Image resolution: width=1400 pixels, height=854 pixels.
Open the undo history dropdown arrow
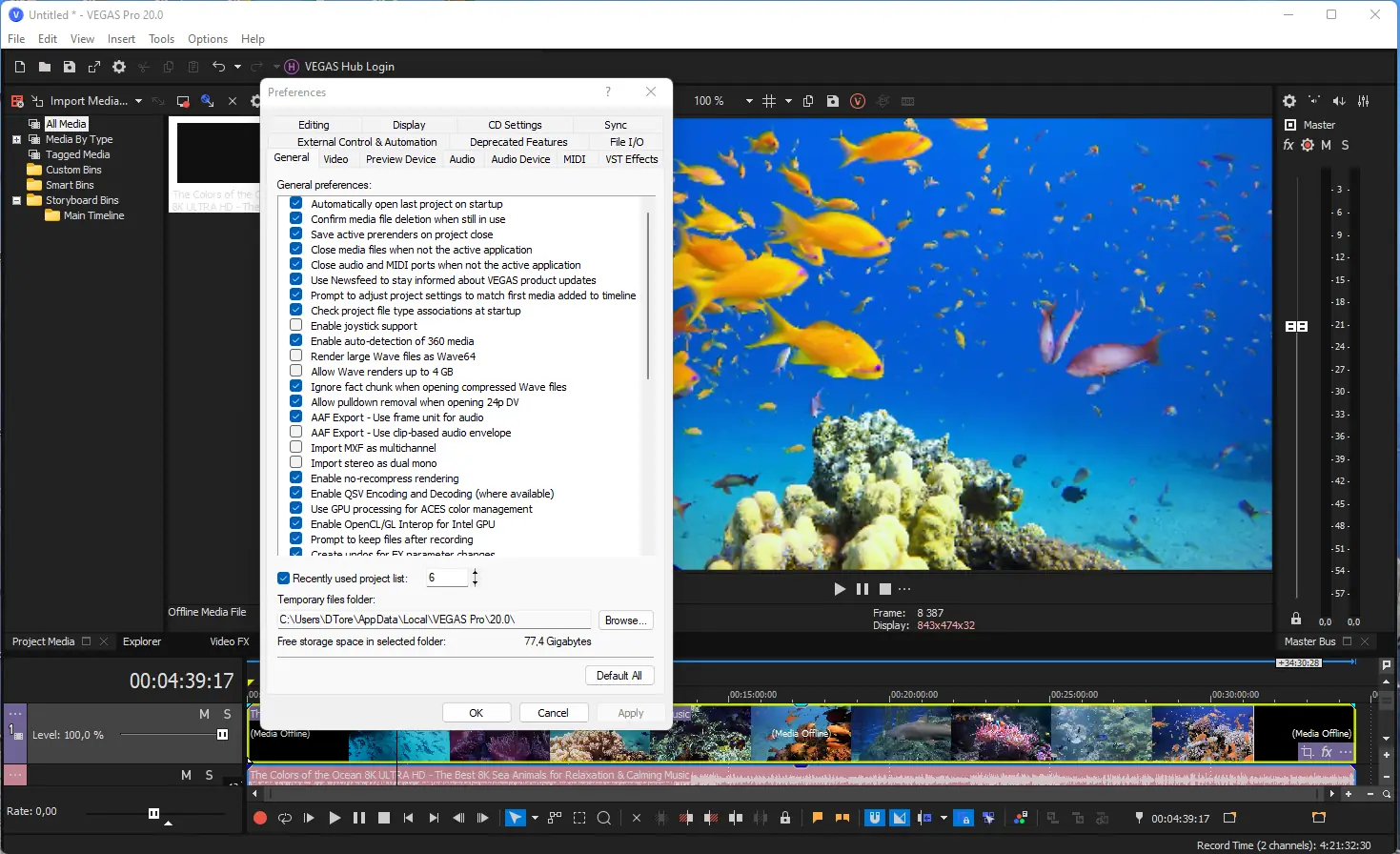238,67
